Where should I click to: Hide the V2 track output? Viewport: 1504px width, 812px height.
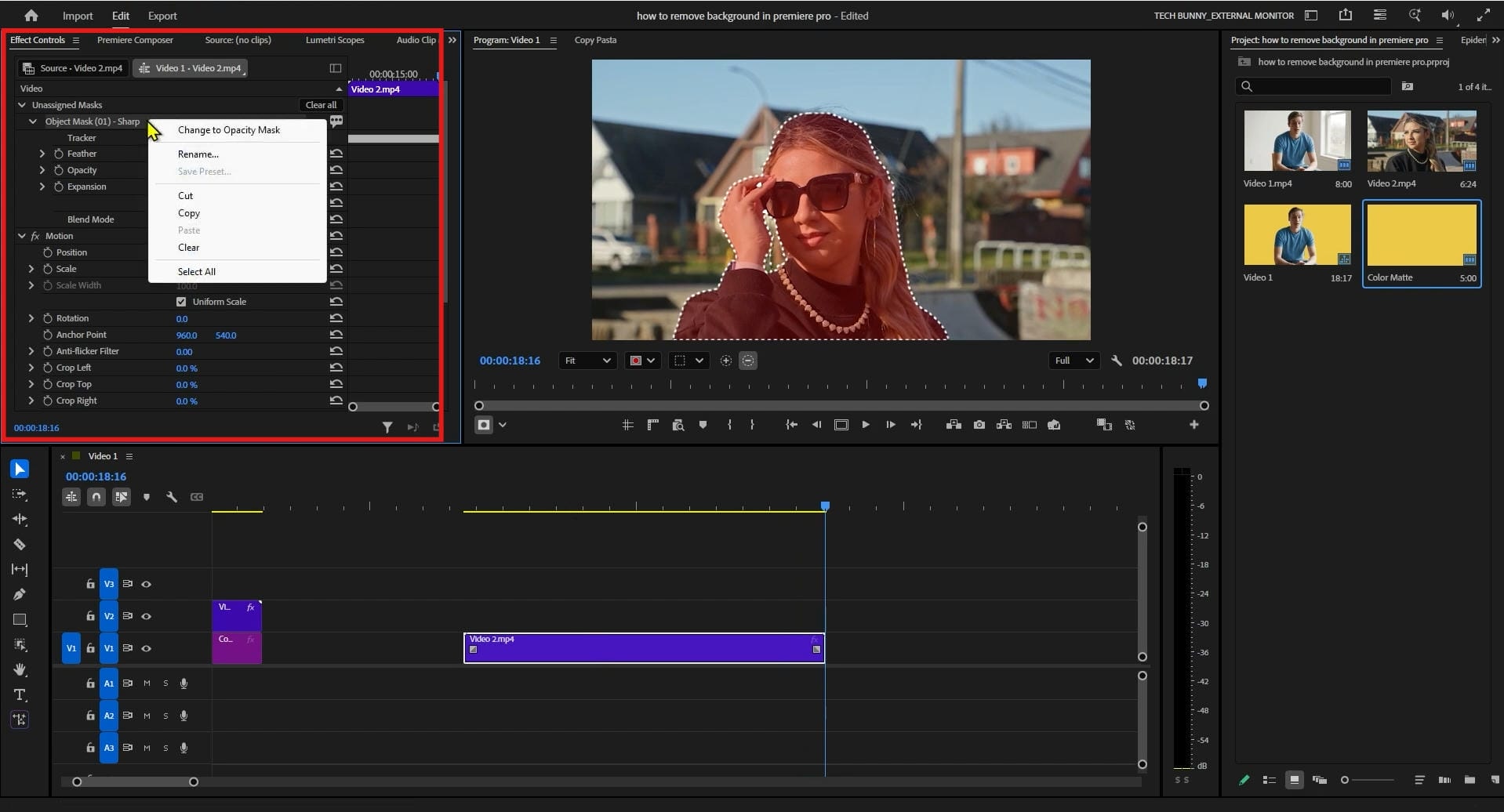(x=146, y=616)
